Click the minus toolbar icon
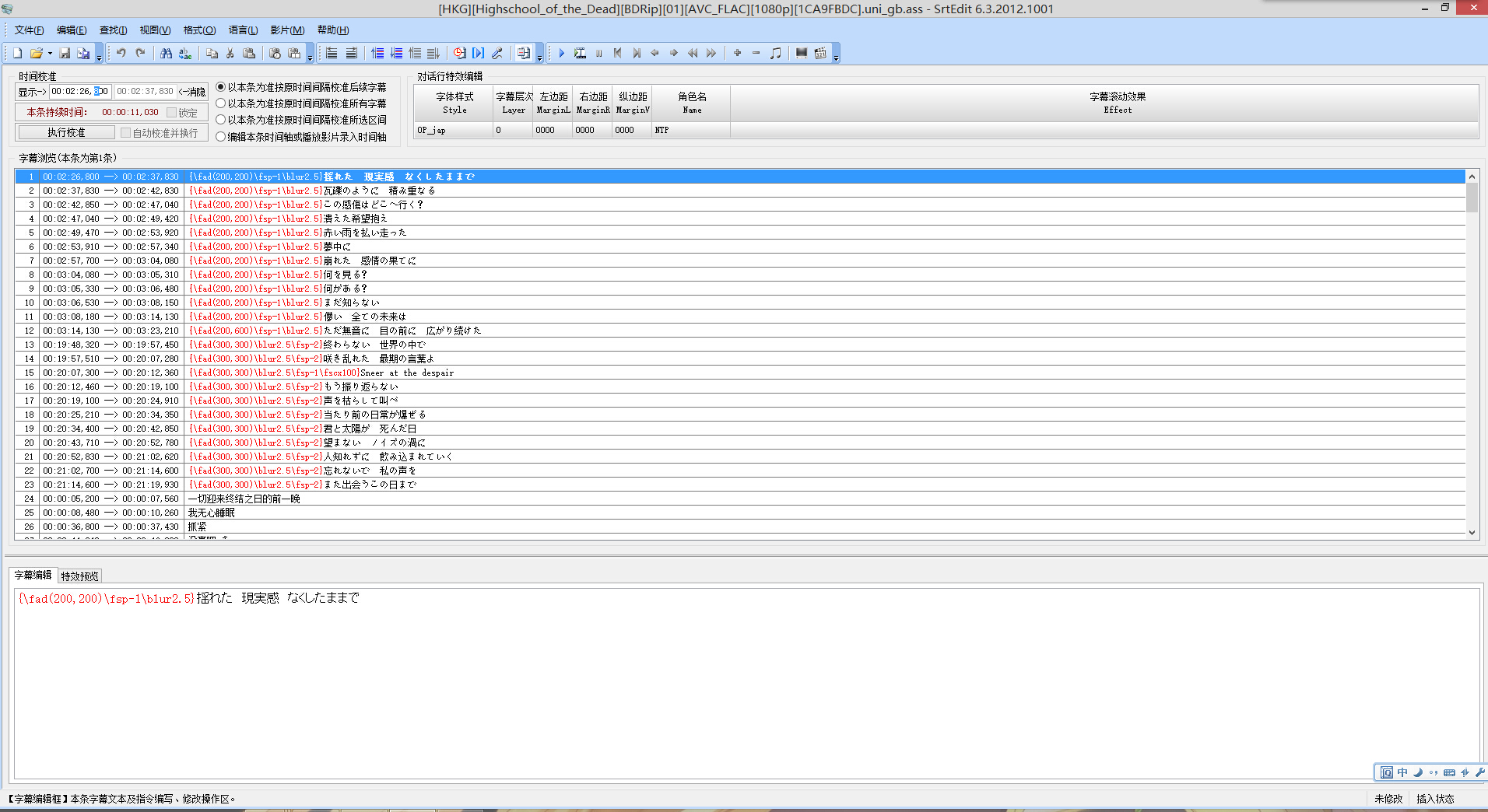This screenshot has width=1488, height=812. 756,53
